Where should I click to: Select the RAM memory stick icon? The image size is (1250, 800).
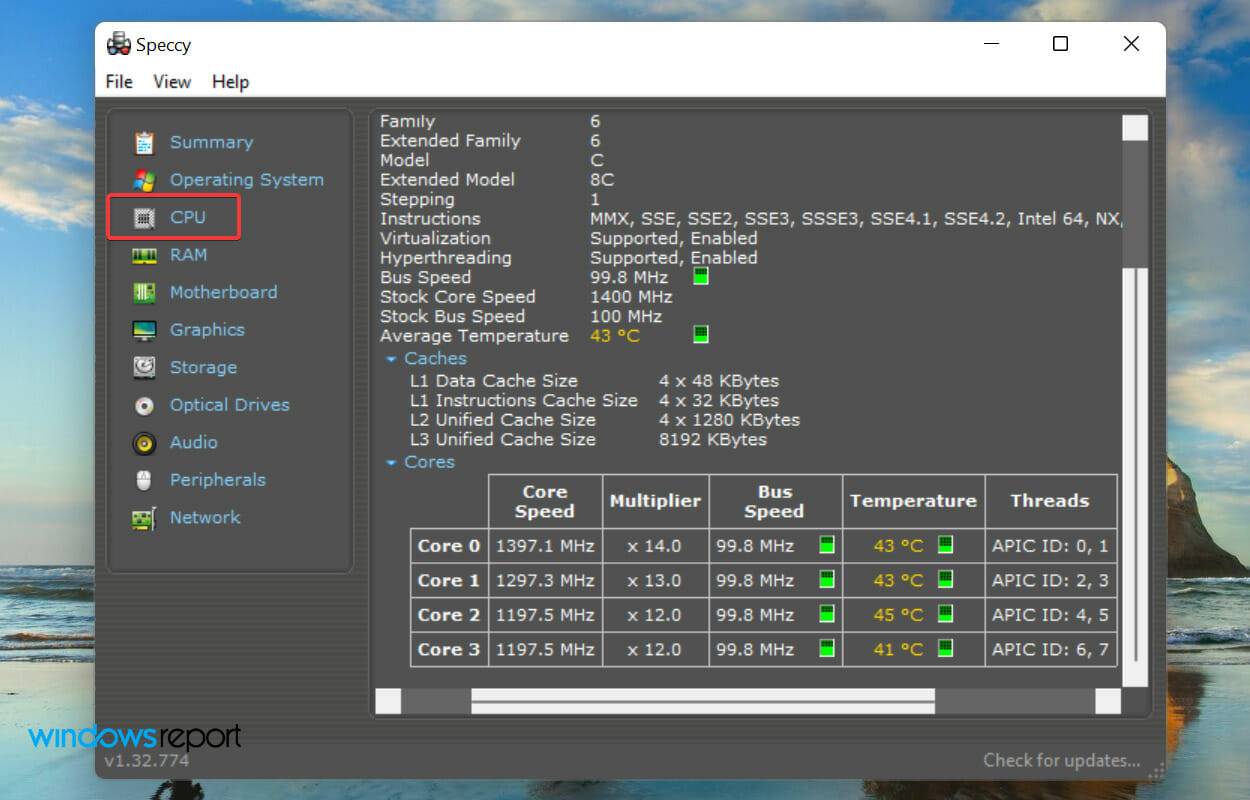(143, 255)
